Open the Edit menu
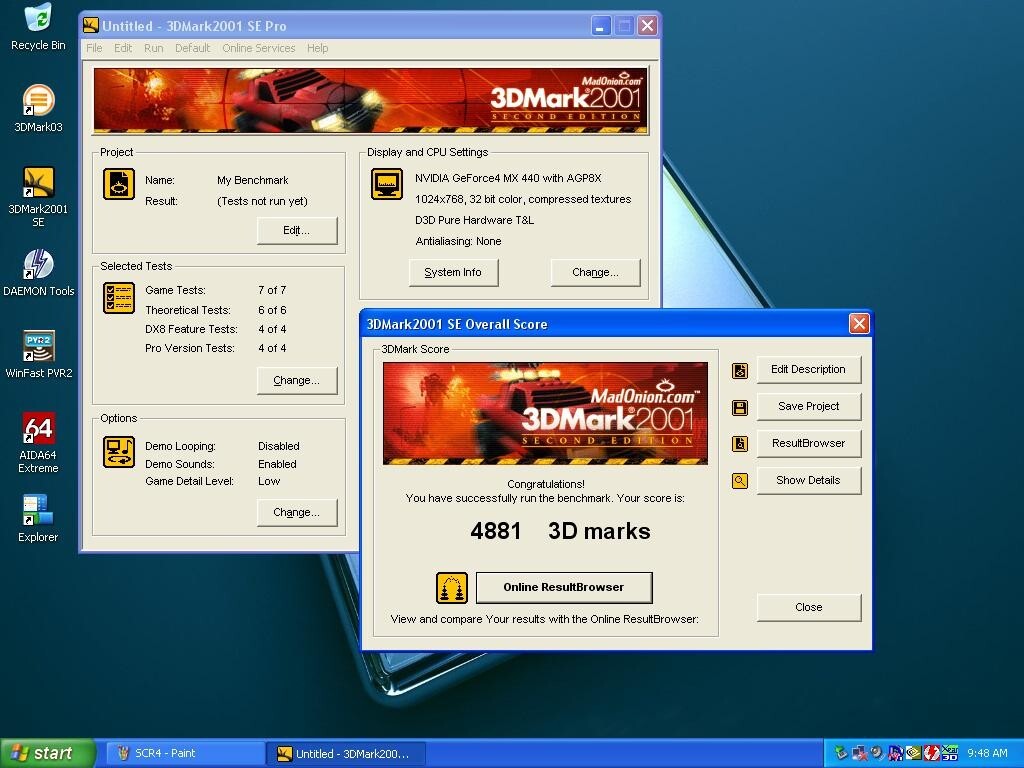 click(x=123, y=48)
